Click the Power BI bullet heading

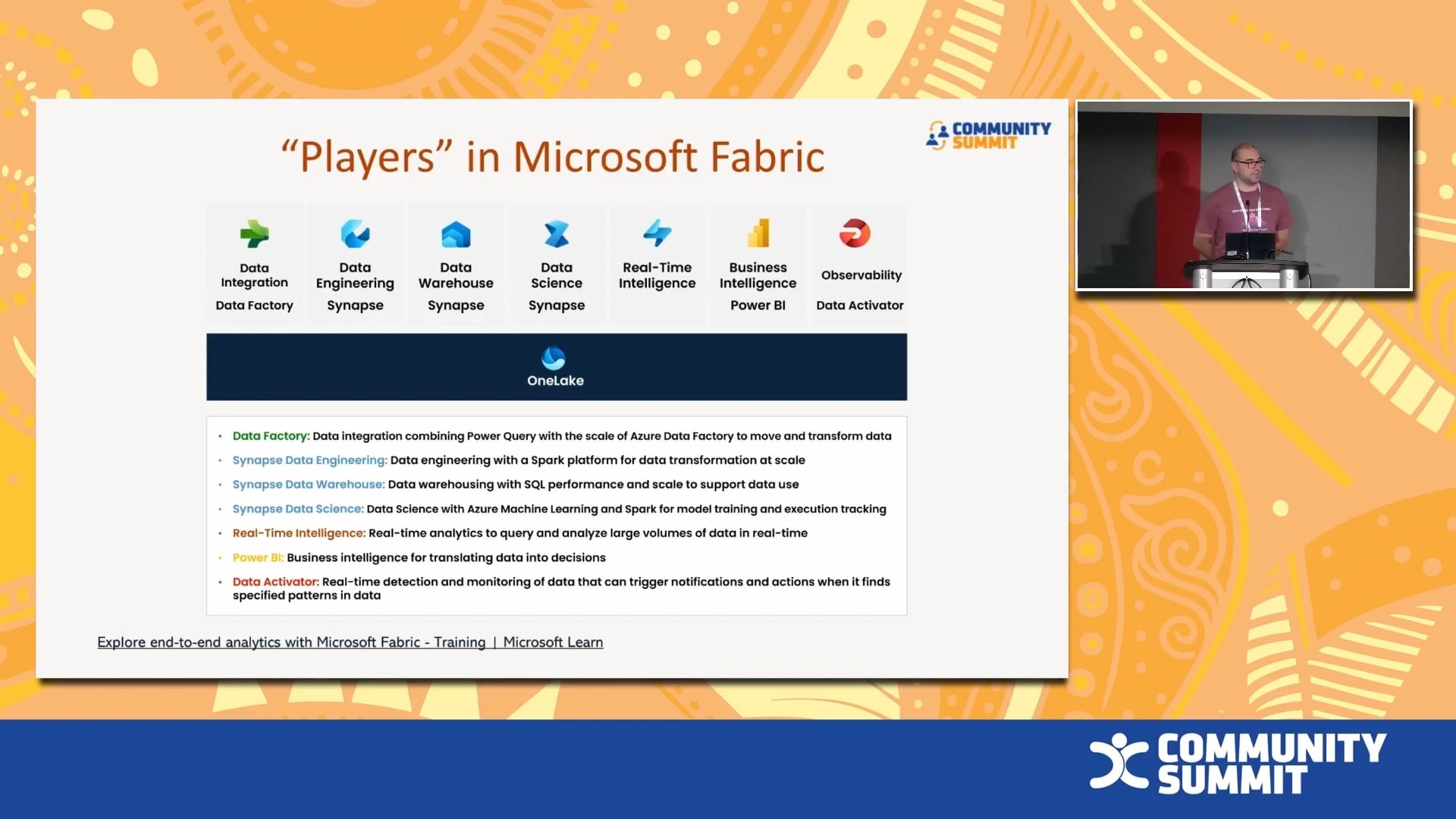point(258,557)
